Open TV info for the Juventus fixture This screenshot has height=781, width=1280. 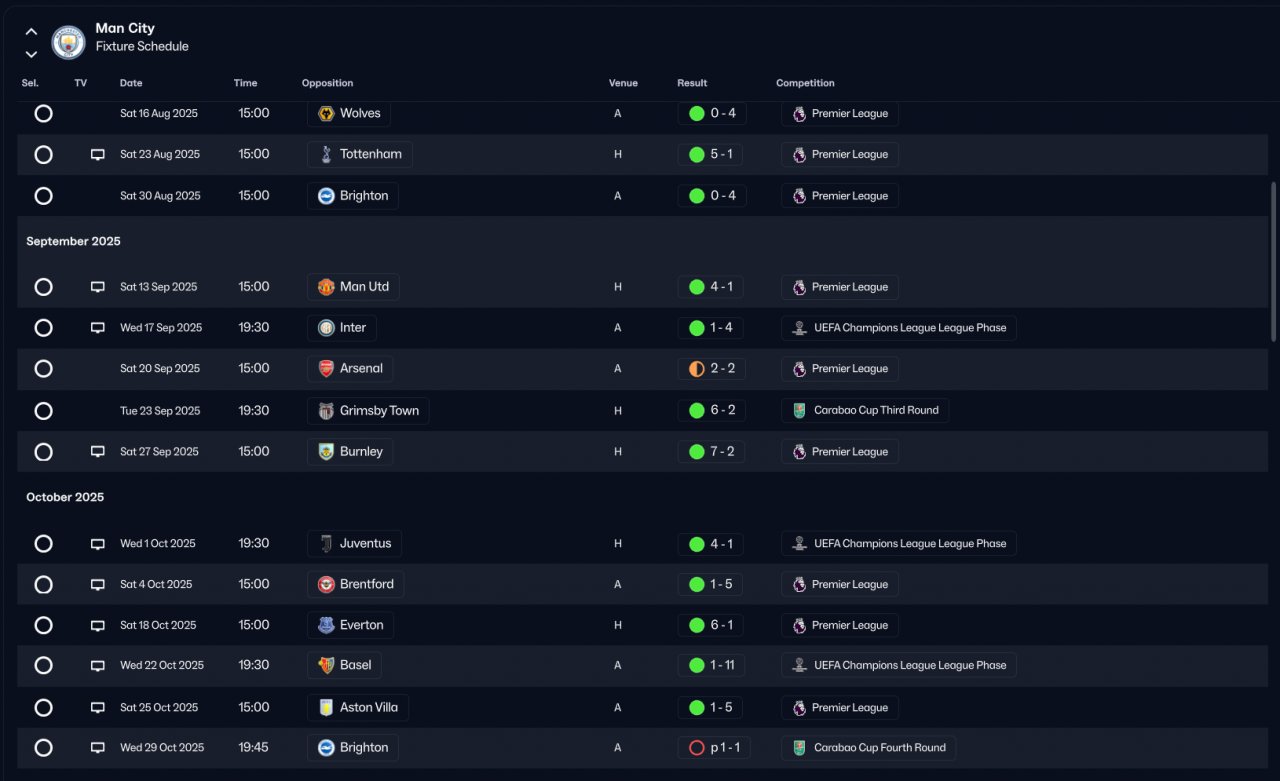(x=98, y=544)
